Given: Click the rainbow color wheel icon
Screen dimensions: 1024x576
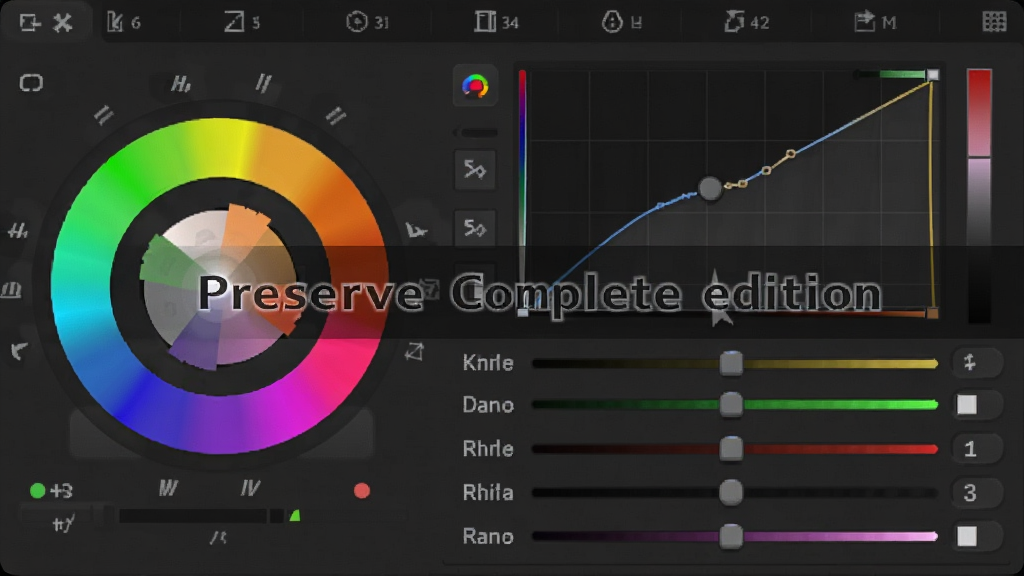Looking at the screenshot, I should click(x=475, y=86).
